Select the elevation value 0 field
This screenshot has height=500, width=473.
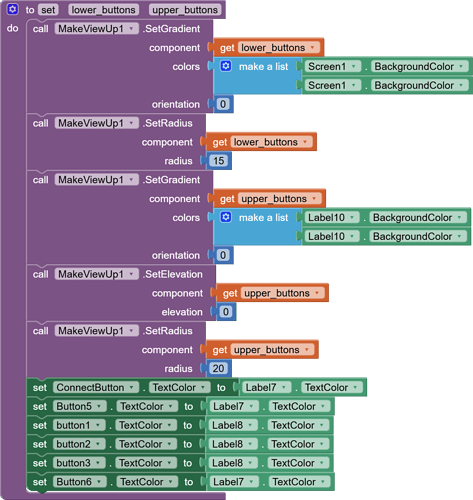(x=226, y=312)
